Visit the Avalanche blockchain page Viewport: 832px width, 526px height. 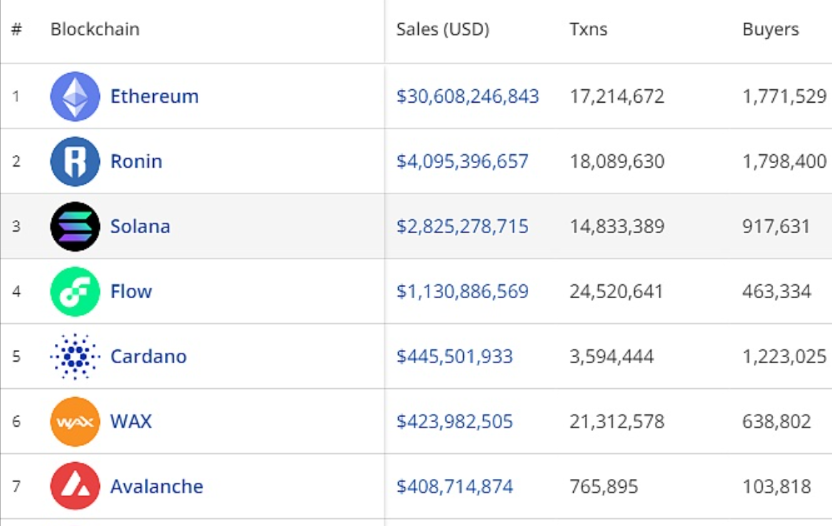[156, 487]
